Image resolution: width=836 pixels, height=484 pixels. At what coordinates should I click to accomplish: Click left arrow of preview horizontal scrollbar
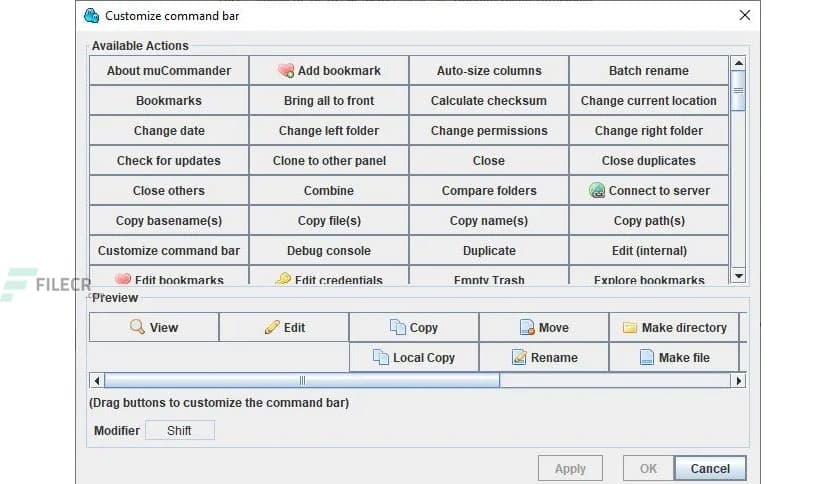pyautogui.click(x=97, y=380)
